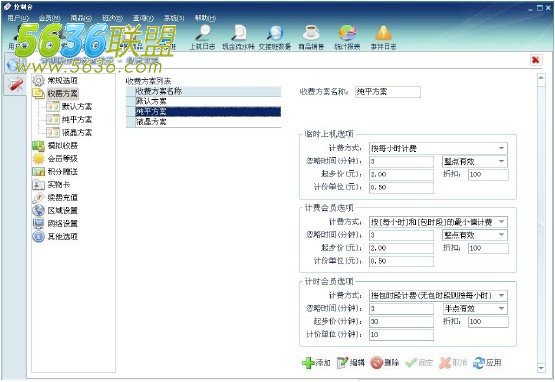Click 忽略时间 field in 临时上机选项

(401, 161)
